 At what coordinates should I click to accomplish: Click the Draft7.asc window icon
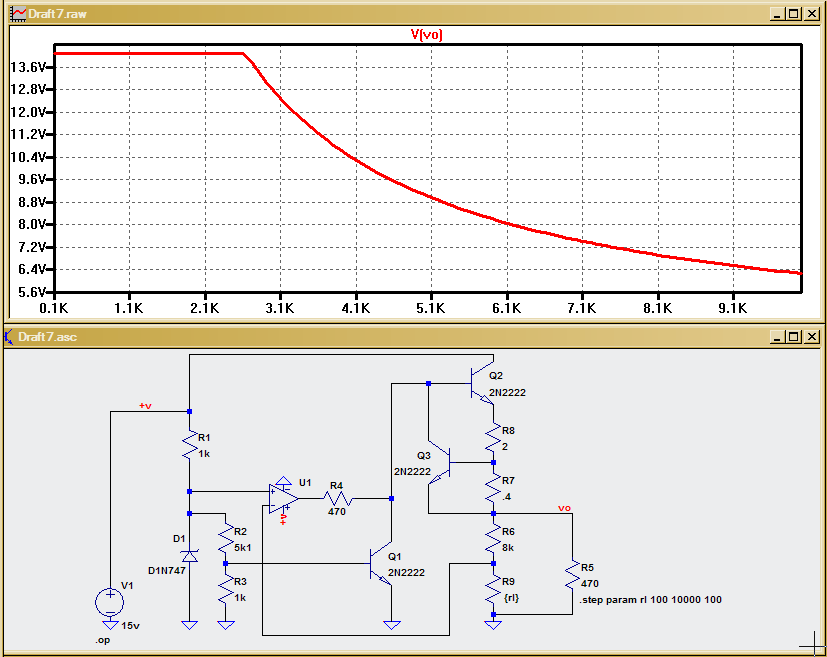(9, 336)
